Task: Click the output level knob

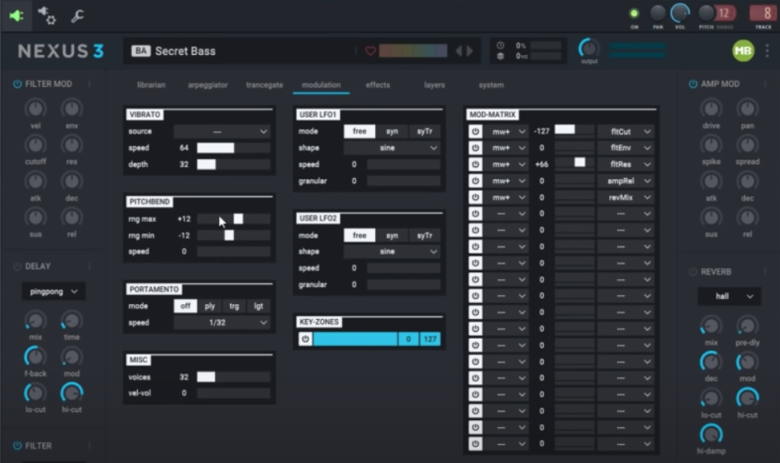Action: tap(589, 48)
